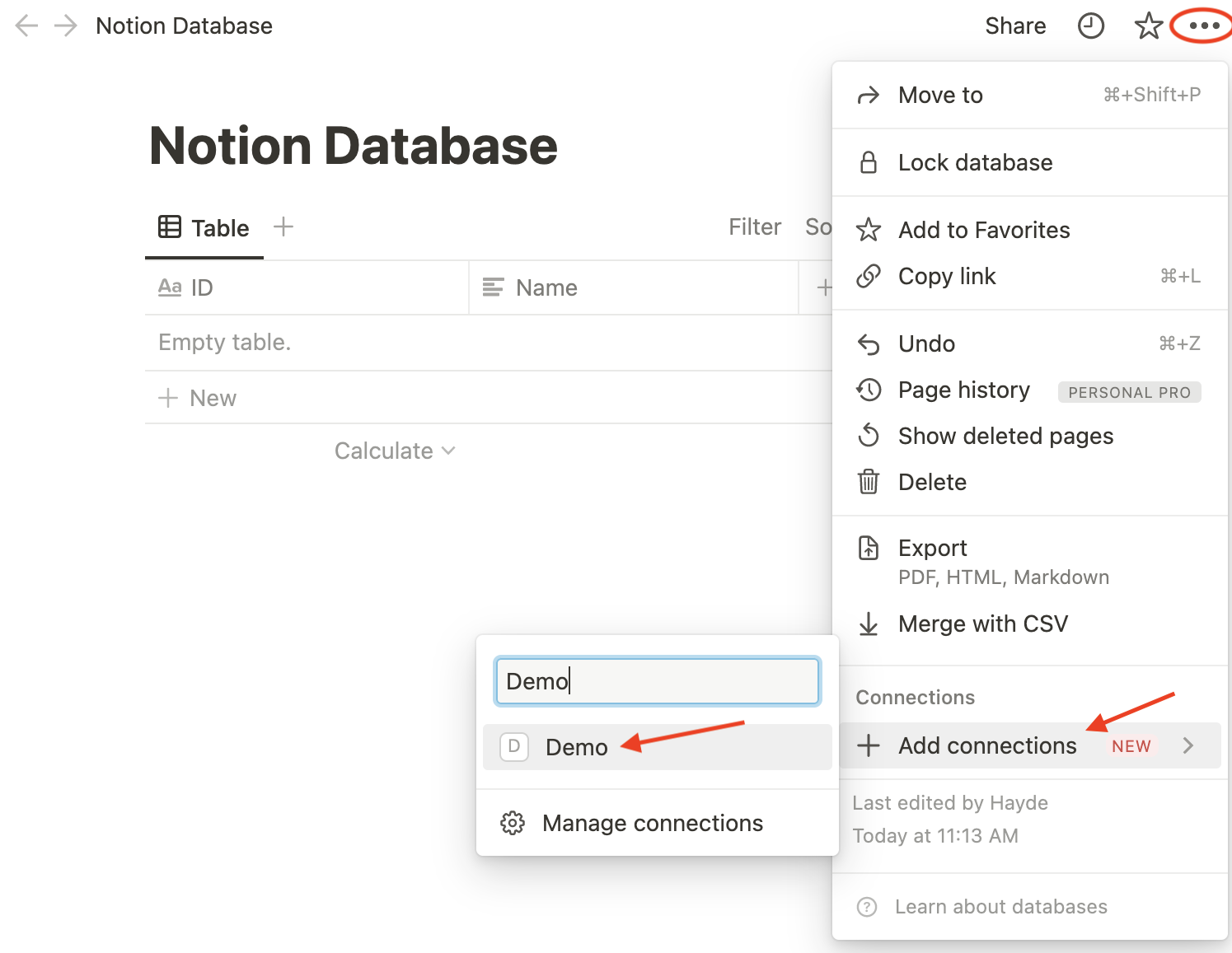Click the table grid icon on Table tab

[x=170, y=227]
